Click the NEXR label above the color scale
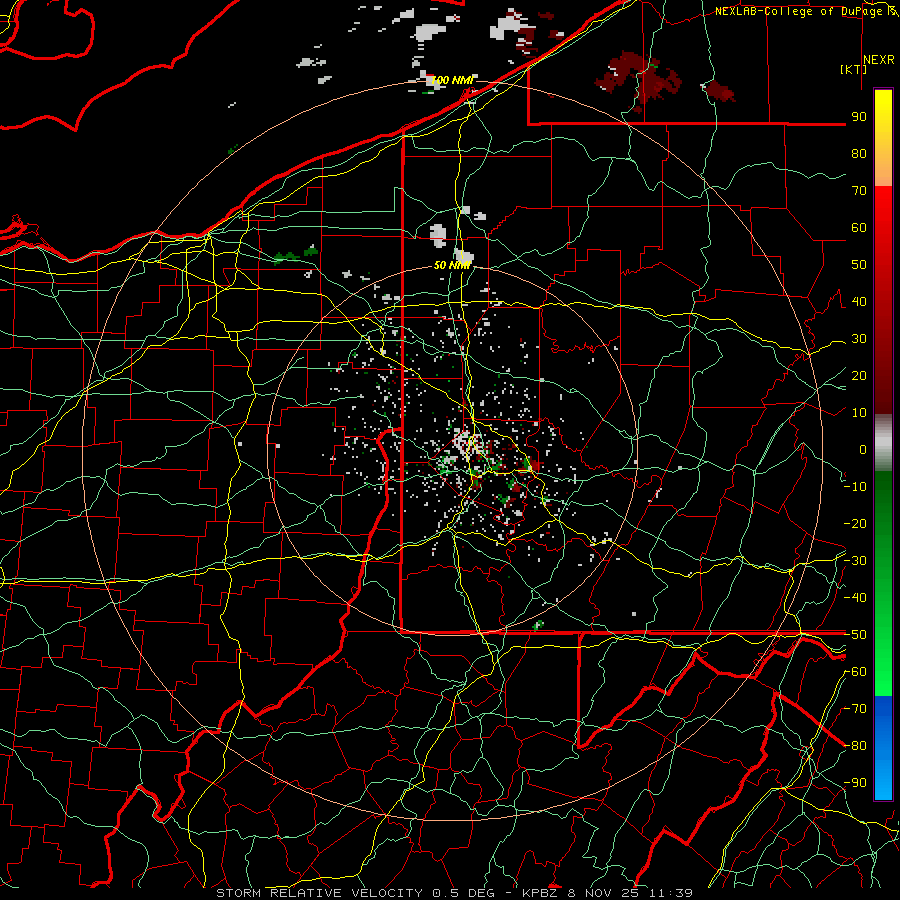 click(x=878, y=60)
